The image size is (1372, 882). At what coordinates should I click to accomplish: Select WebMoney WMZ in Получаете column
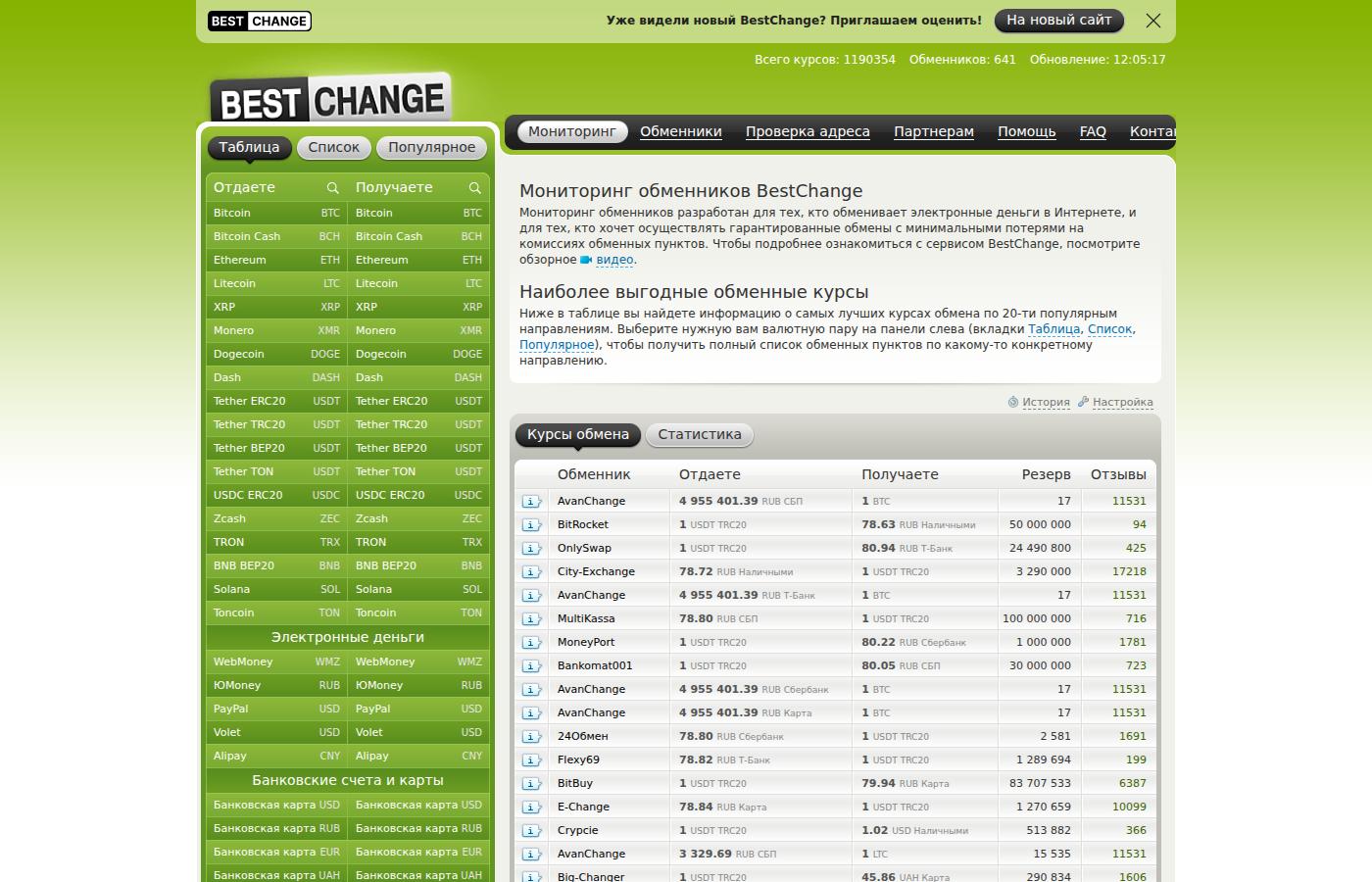pyautogui.click(x=418, y=661)
